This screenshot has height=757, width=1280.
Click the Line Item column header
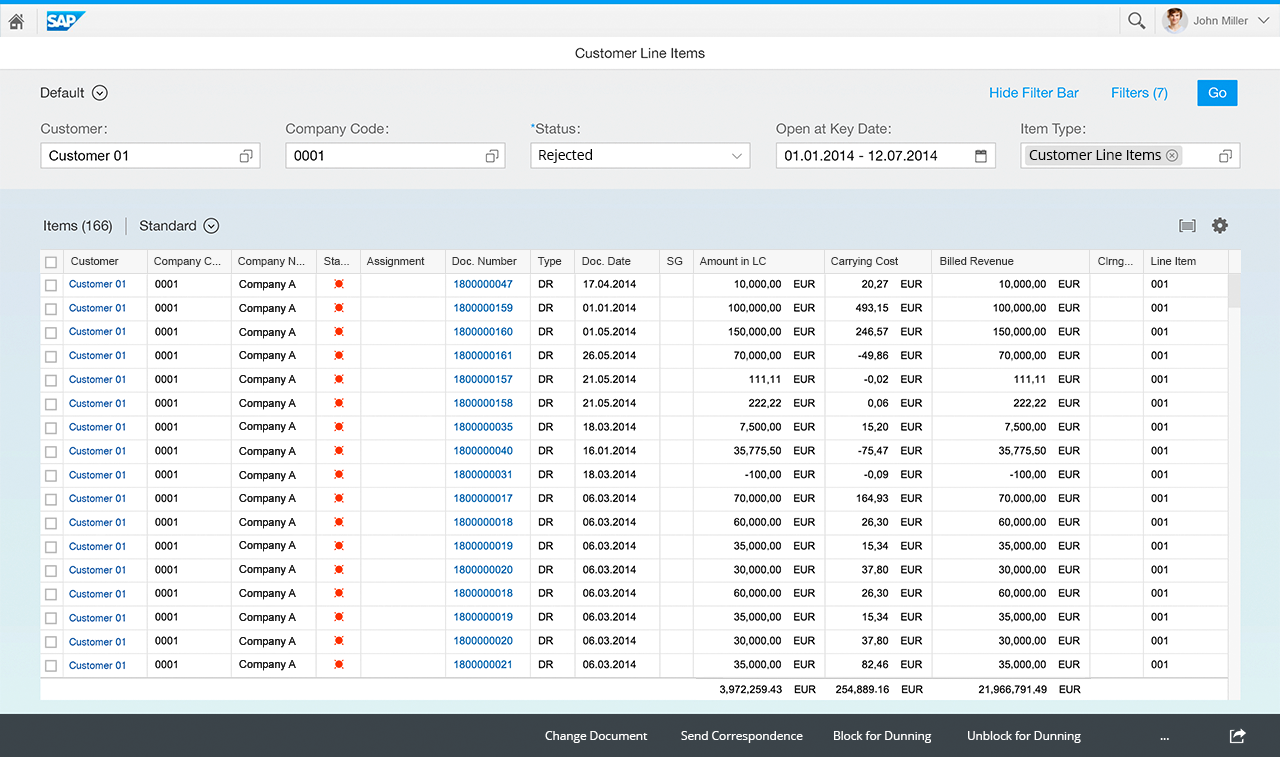1185,261
